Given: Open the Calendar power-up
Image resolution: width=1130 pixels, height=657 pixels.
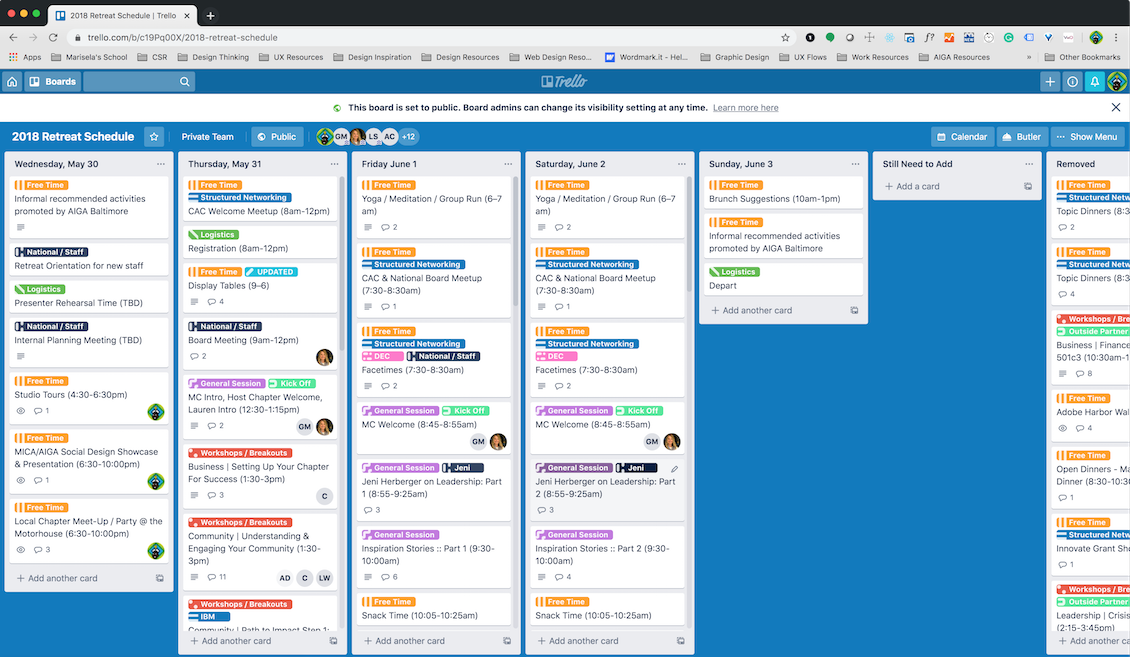Looking at the screenshot, I should tap(962, 137).
